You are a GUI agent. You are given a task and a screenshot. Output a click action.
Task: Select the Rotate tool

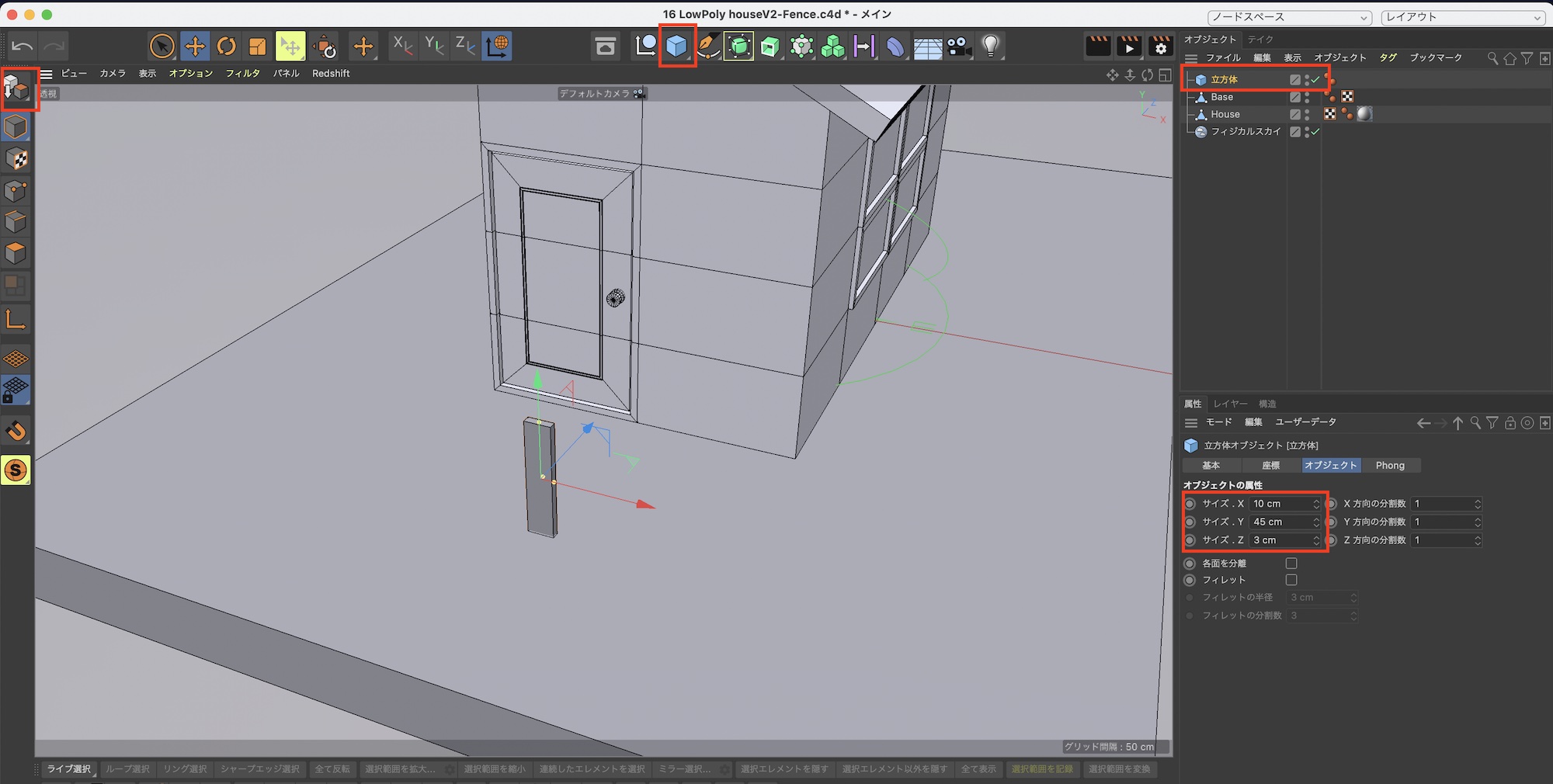[226, 47]
